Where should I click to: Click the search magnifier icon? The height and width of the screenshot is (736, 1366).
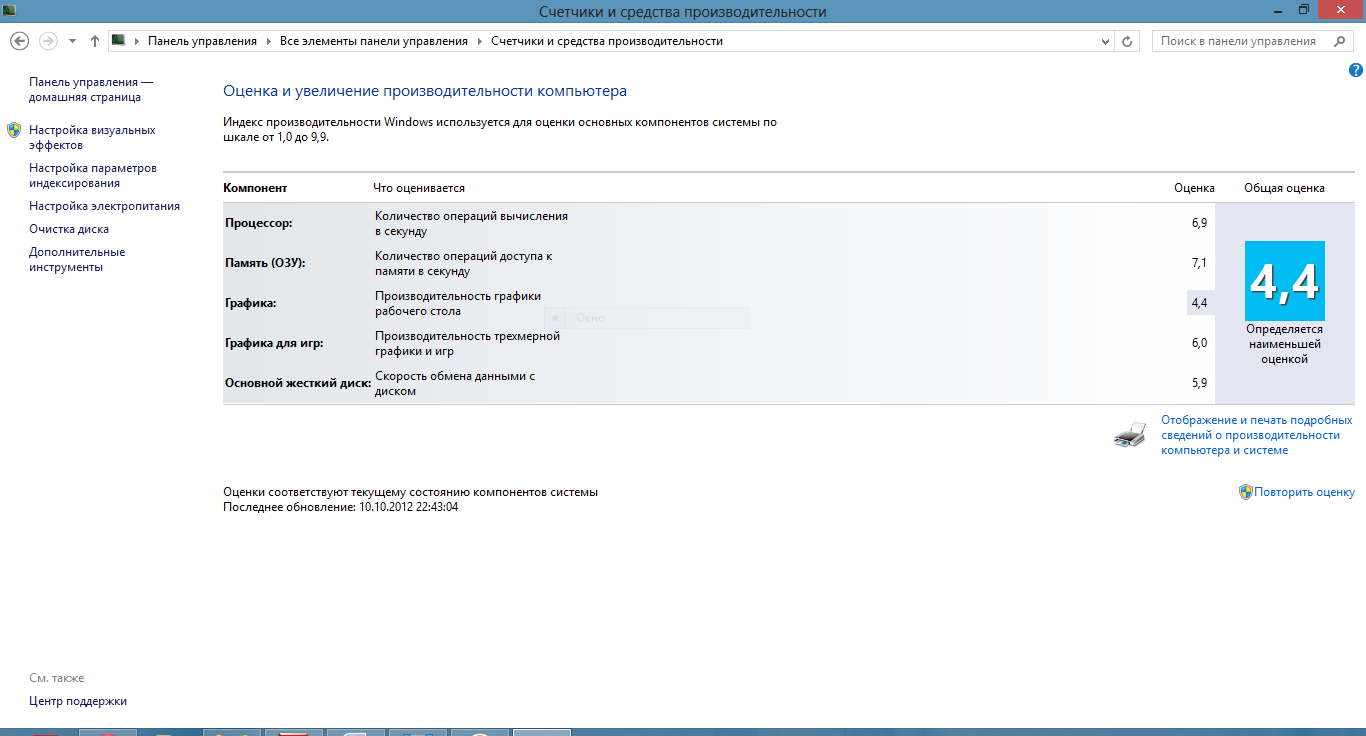pyautogui.click(x=1340, y=41)
